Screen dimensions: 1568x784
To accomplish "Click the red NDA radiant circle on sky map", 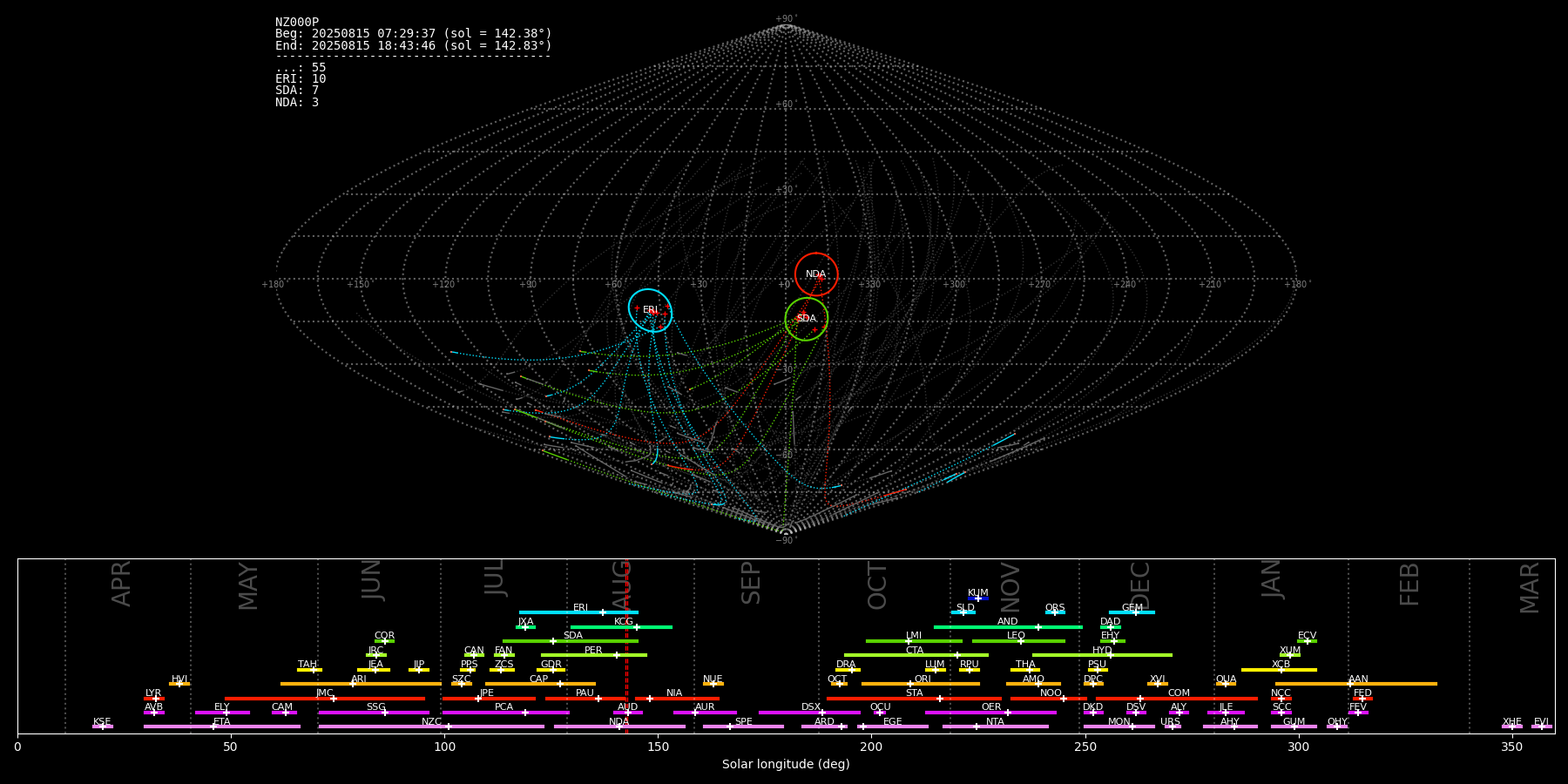I will [816, 274].
